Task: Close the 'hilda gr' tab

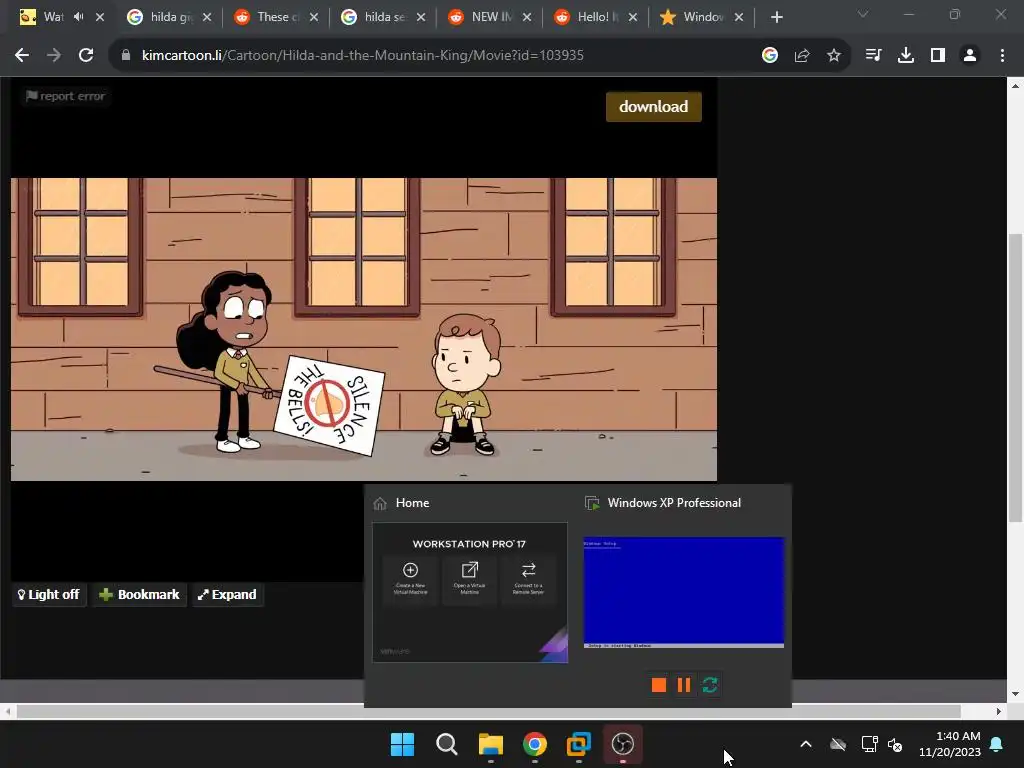Action: point(207,18)
